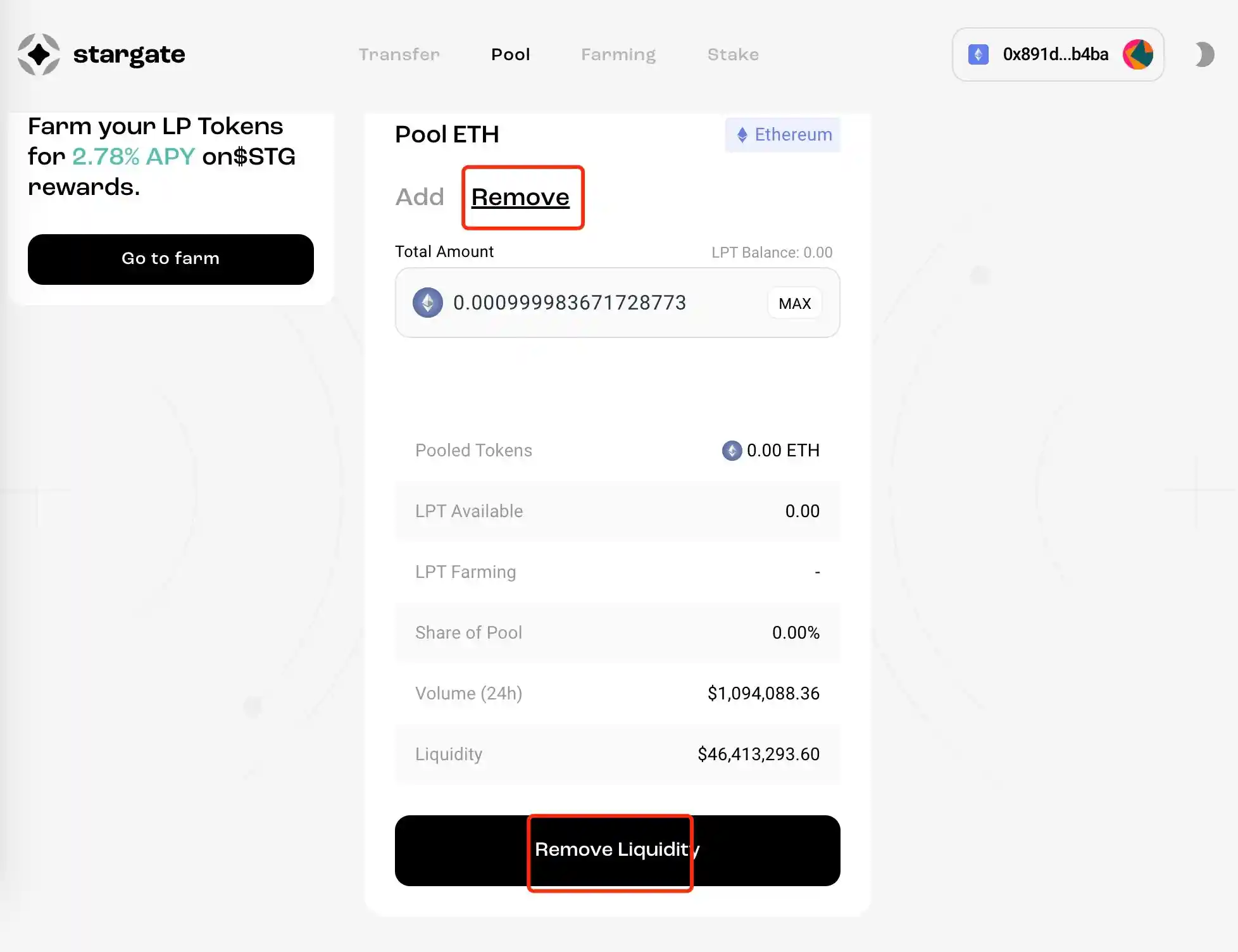
Task: Click the Ethereum network icon in wallet button
Action: tap(978, 54)
